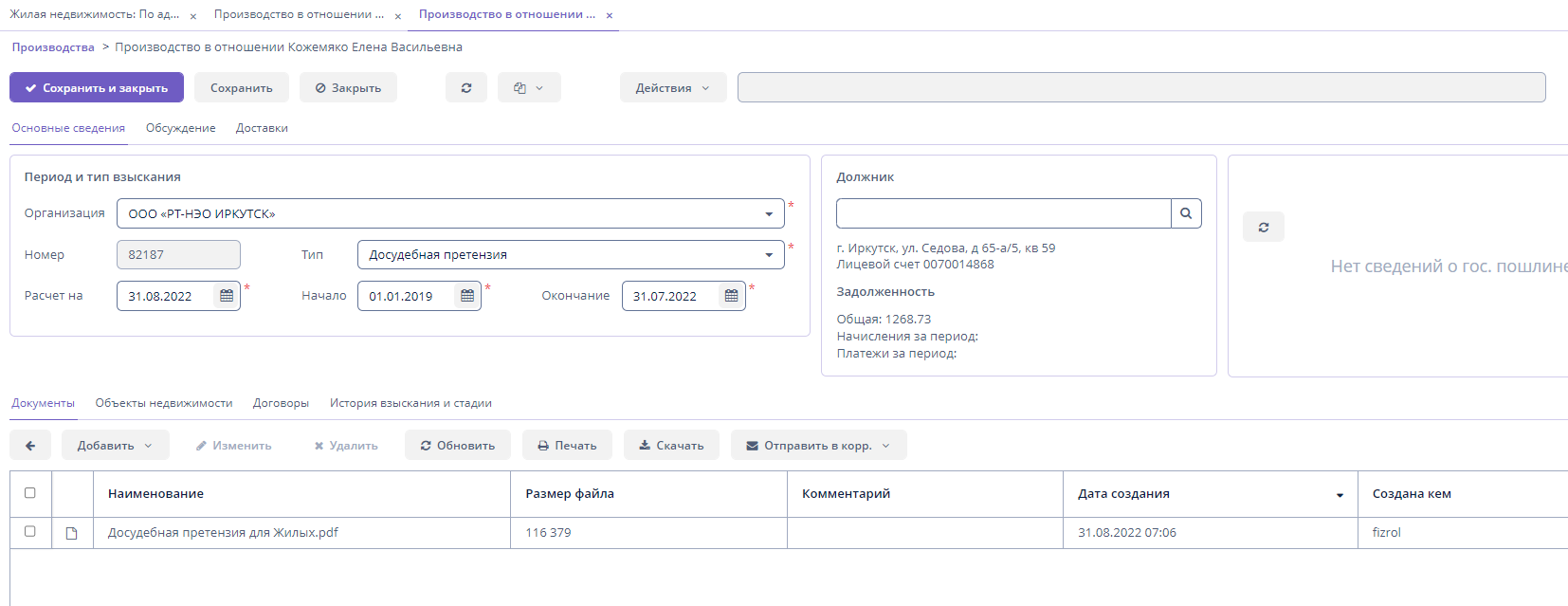Click the refresh icon in the top toolbar
Screen dimensions: 1568x606
[466, 88]
